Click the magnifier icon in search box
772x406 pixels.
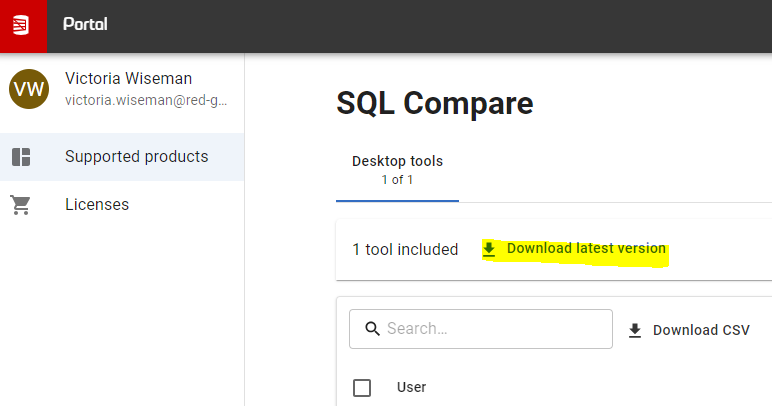373,329
